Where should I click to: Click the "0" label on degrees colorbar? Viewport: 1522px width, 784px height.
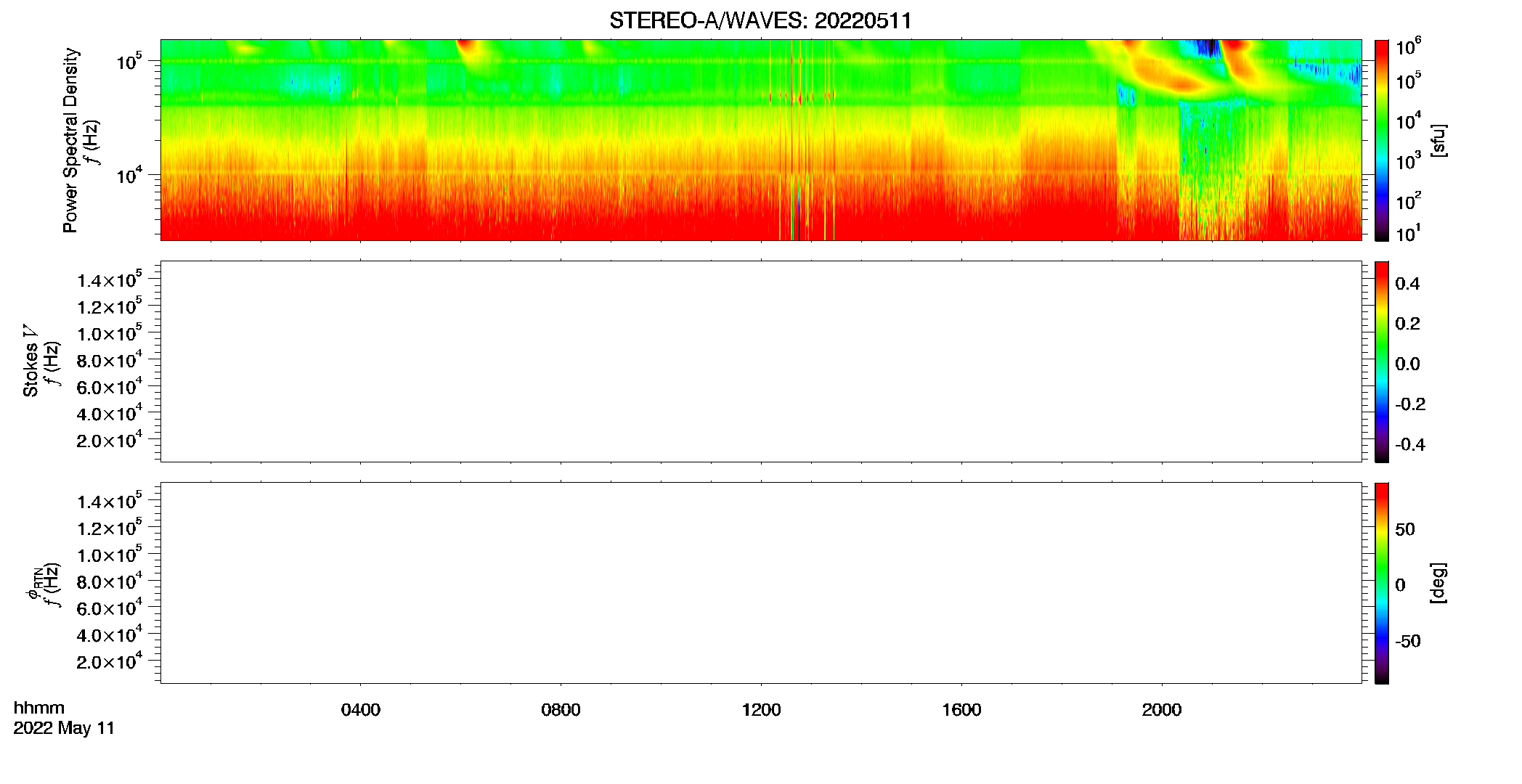(x=1400, y=585)
